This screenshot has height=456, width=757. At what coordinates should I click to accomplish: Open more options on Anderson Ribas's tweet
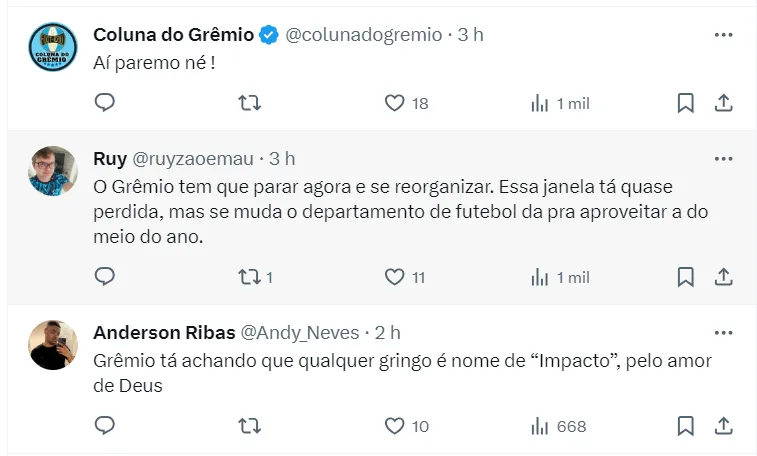coord(724,332)
